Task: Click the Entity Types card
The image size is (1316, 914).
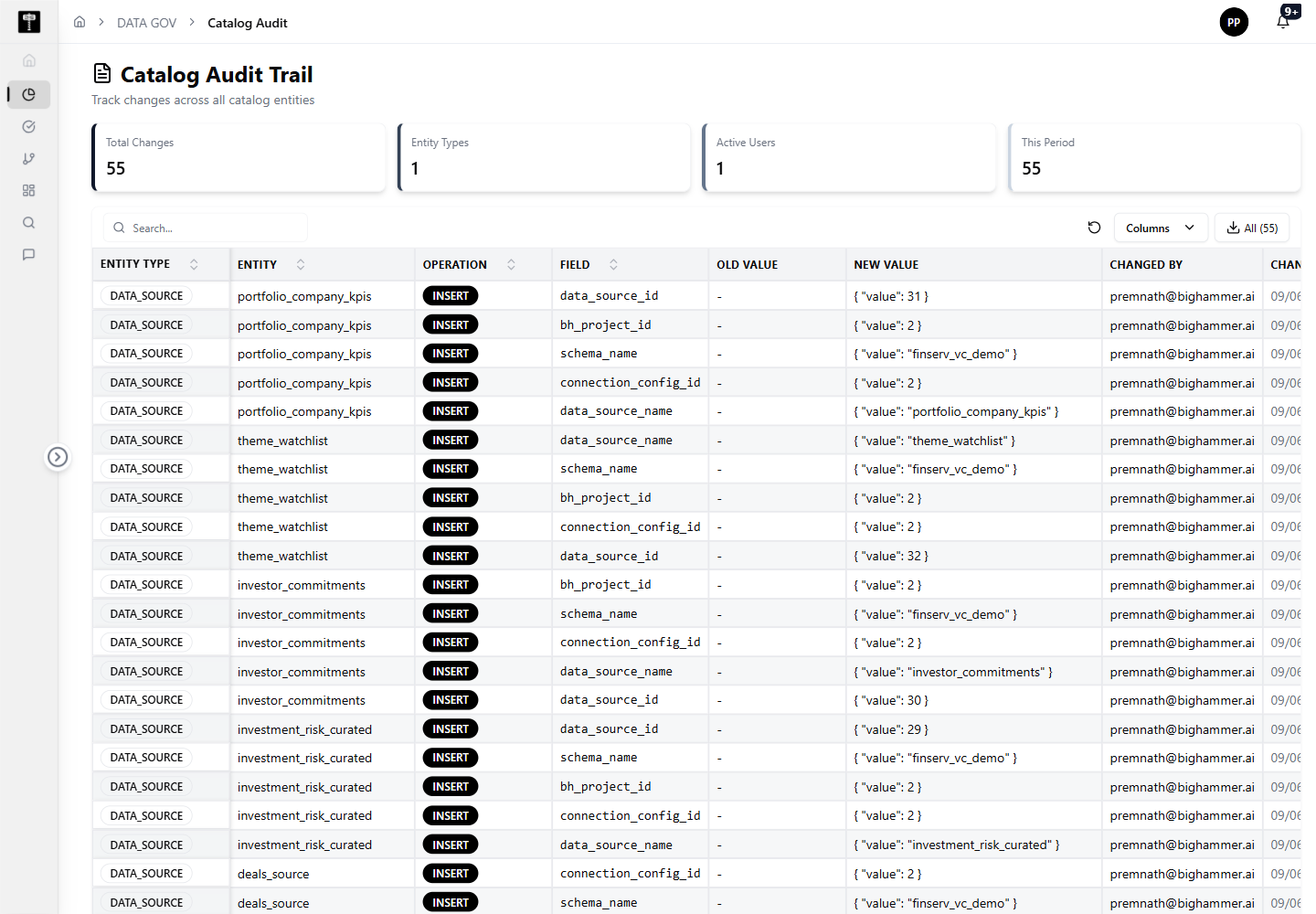Action: coord(544,157)
